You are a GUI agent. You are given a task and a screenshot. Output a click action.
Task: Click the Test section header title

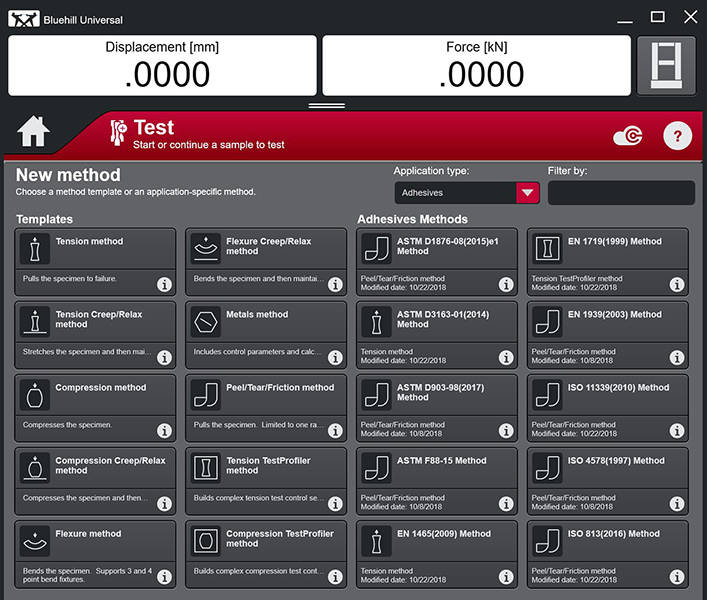154,128
